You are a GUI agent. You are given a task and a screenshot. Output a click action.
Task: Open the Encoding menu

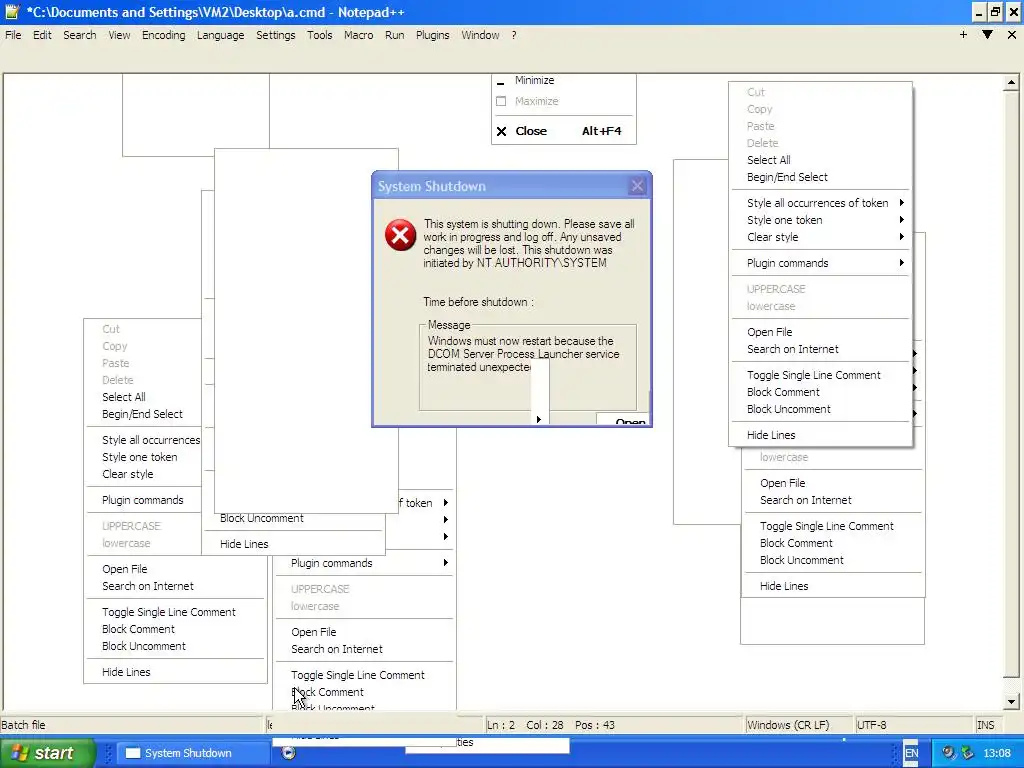[163, 35]
